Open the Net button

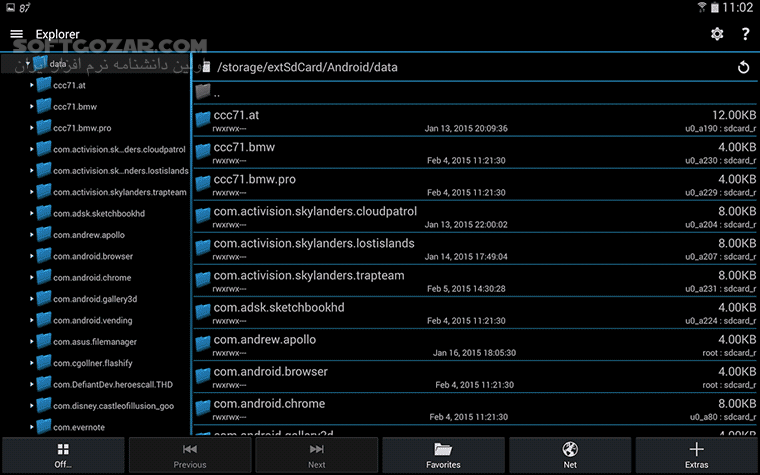click(x=570, y=455)
